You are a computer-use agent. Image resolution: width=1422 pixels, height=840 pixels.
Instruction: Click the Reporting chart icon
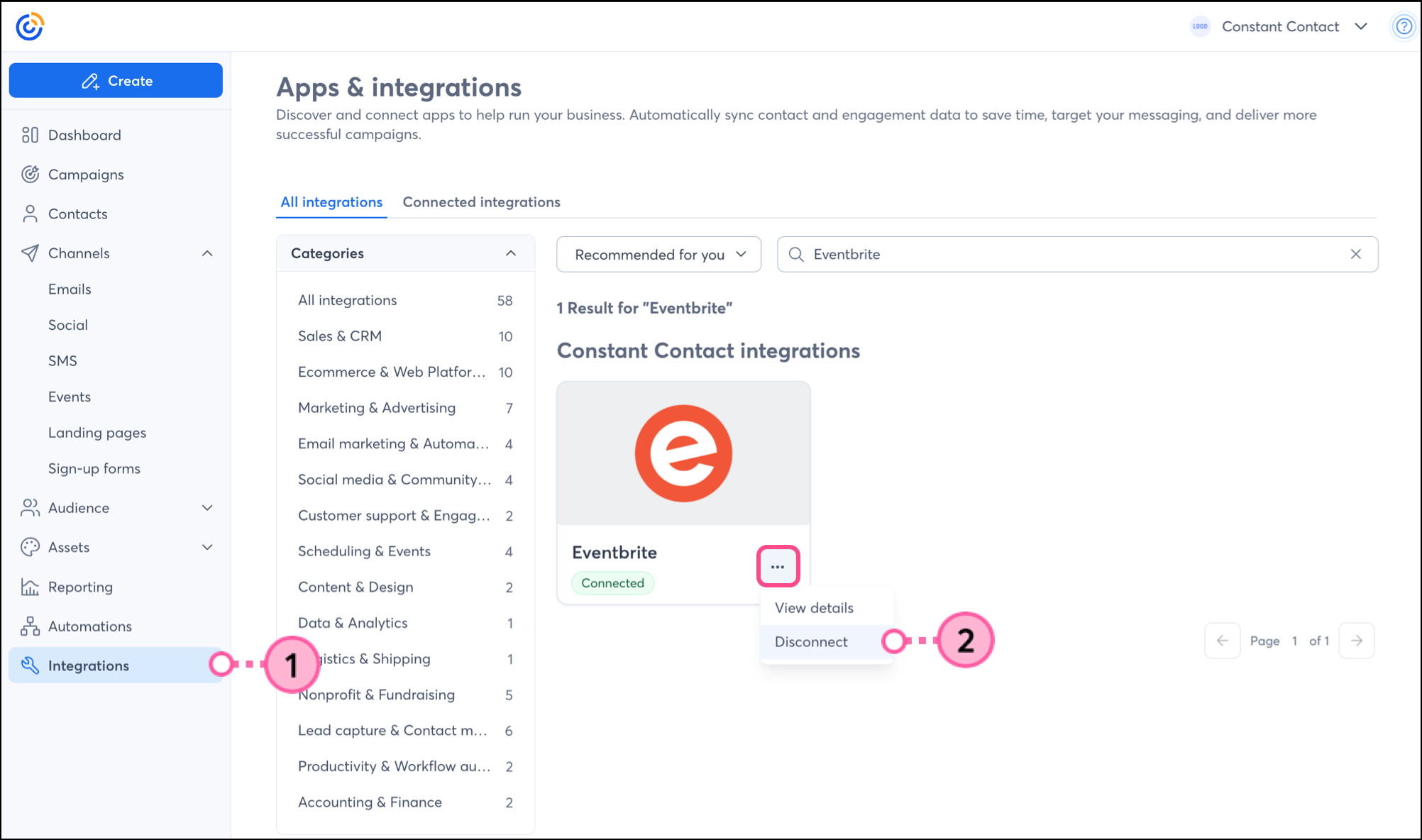point(30,587)
